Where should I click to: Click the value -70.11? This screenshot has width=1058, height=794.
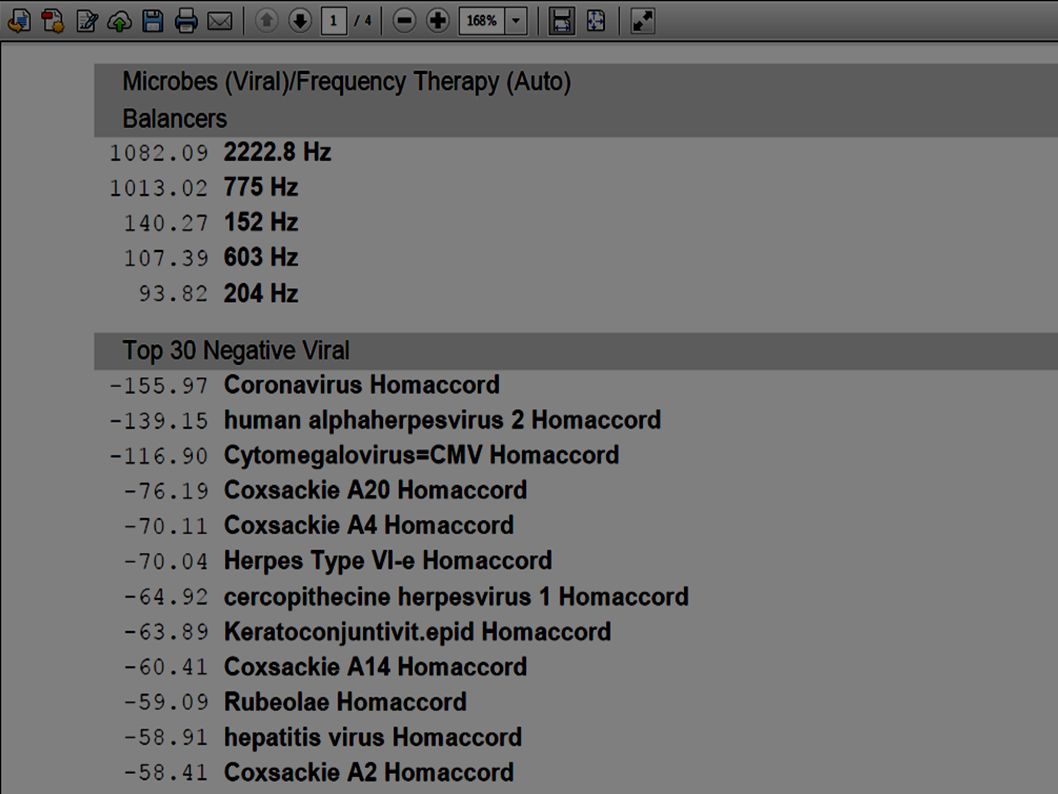pos(166,526)
